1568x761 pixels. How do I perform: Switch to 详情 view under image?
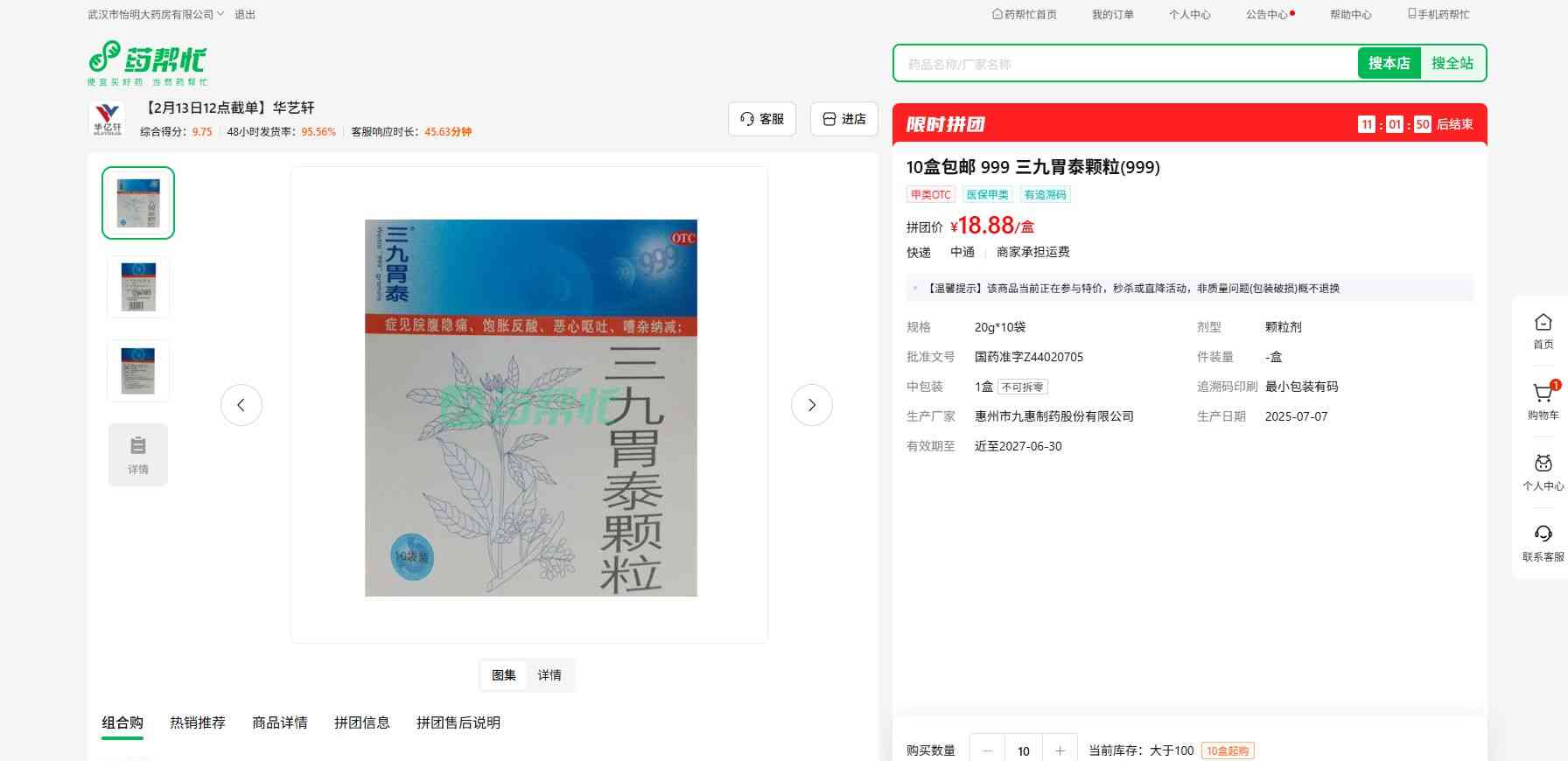click(549, 675)
